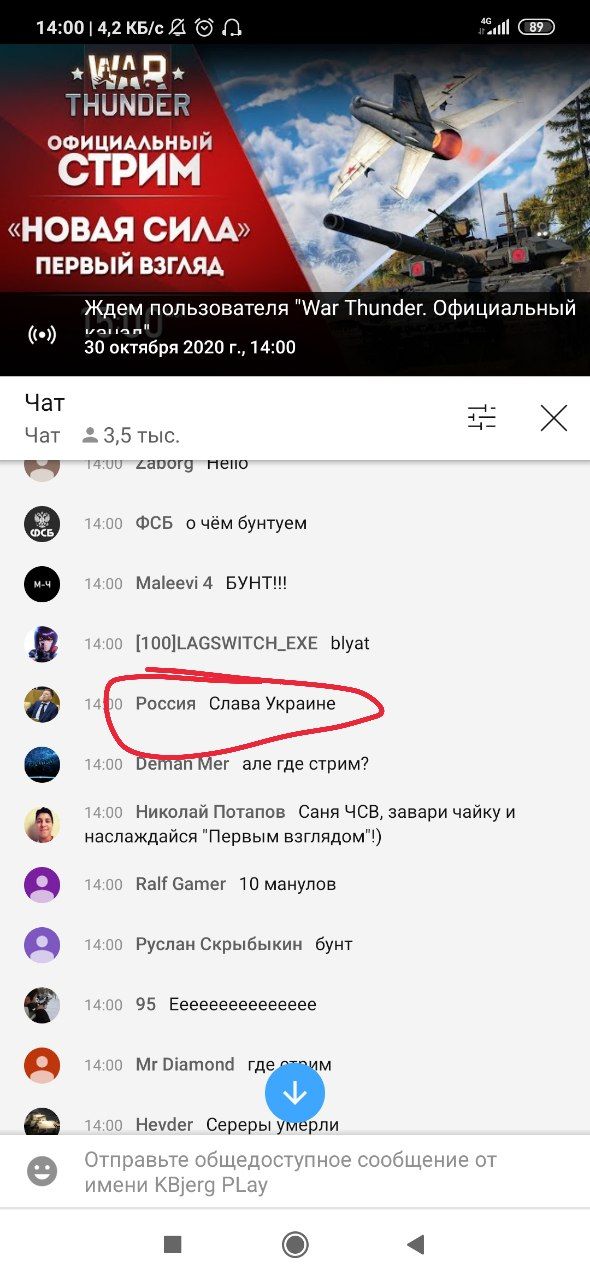590x1280 pixels.
Task: Tap Android home navigation button
Action: (x=295, y=1244)
